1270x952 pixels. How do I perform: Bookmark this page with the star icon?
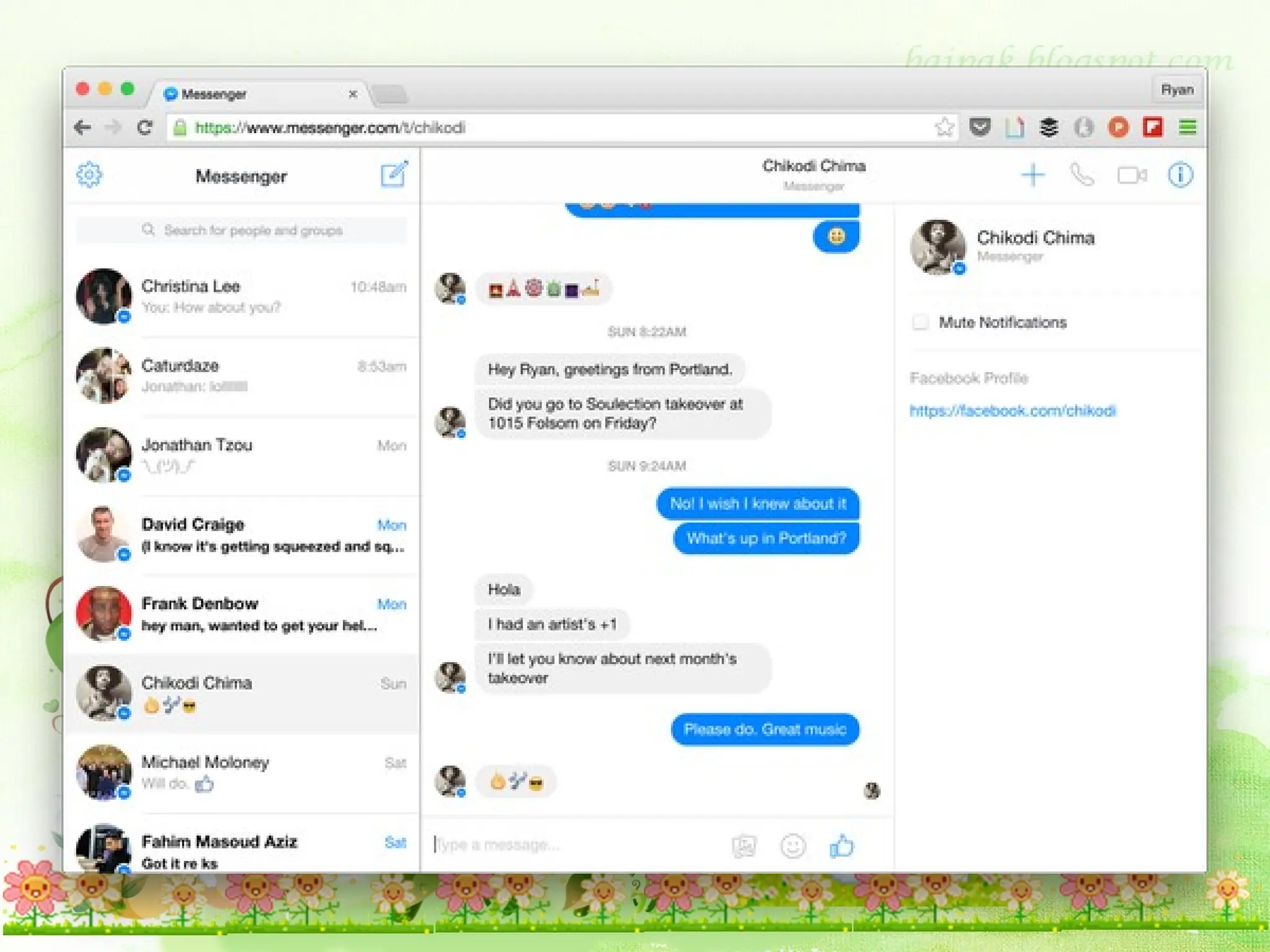[x=944, y=128]
